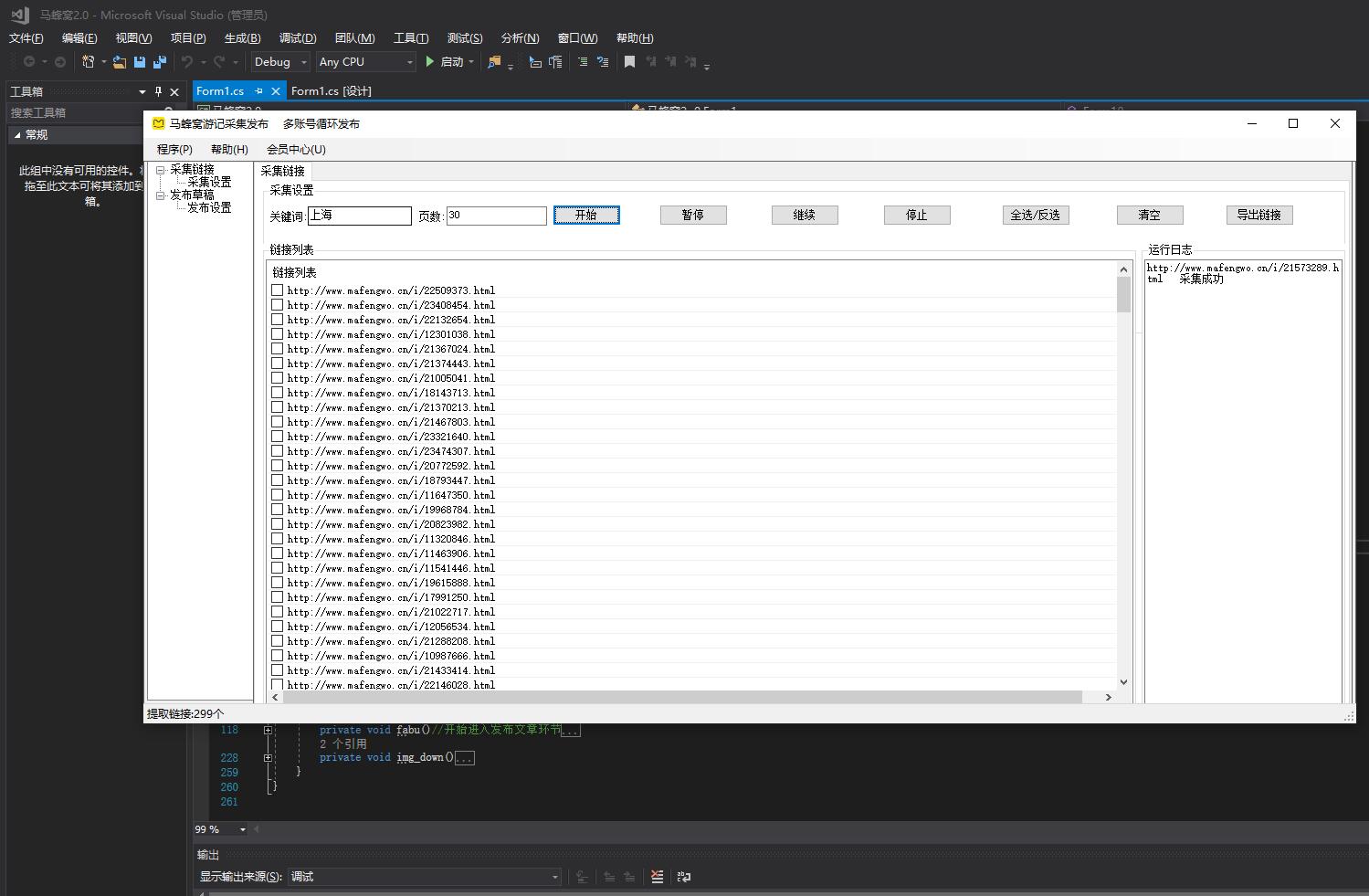Click the uncomment selected lines icon
The width and height of the screenshot is (1369, 896).
tap(603, 61)
